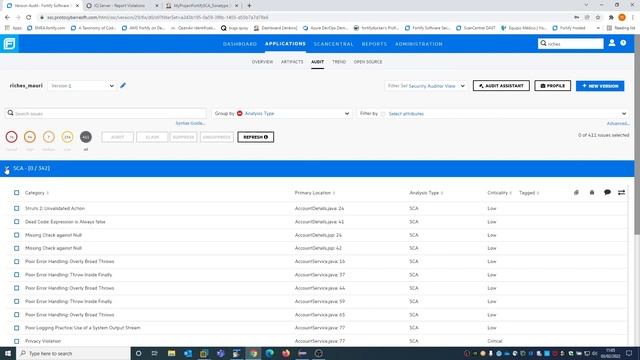
Task: Check the Overly Broad Throws AccountService.java 16 row
Action: 16,261
